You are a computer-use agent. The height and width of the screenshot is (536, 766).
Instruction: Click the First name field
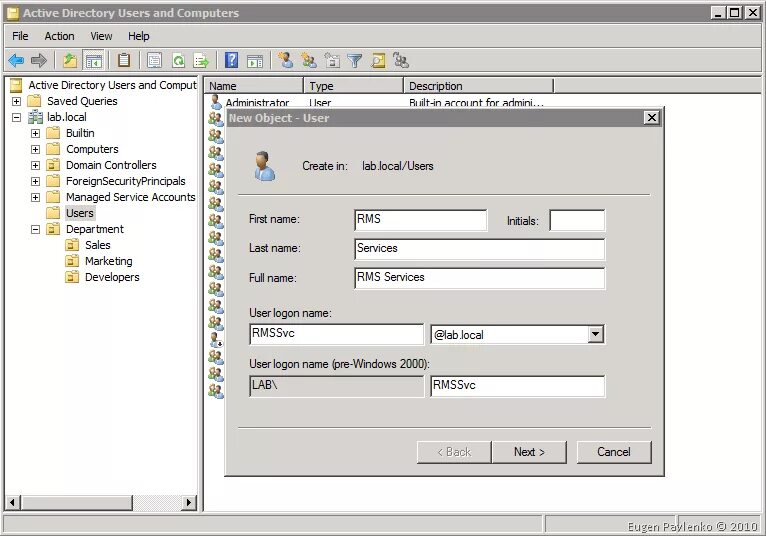coord(421,220)
